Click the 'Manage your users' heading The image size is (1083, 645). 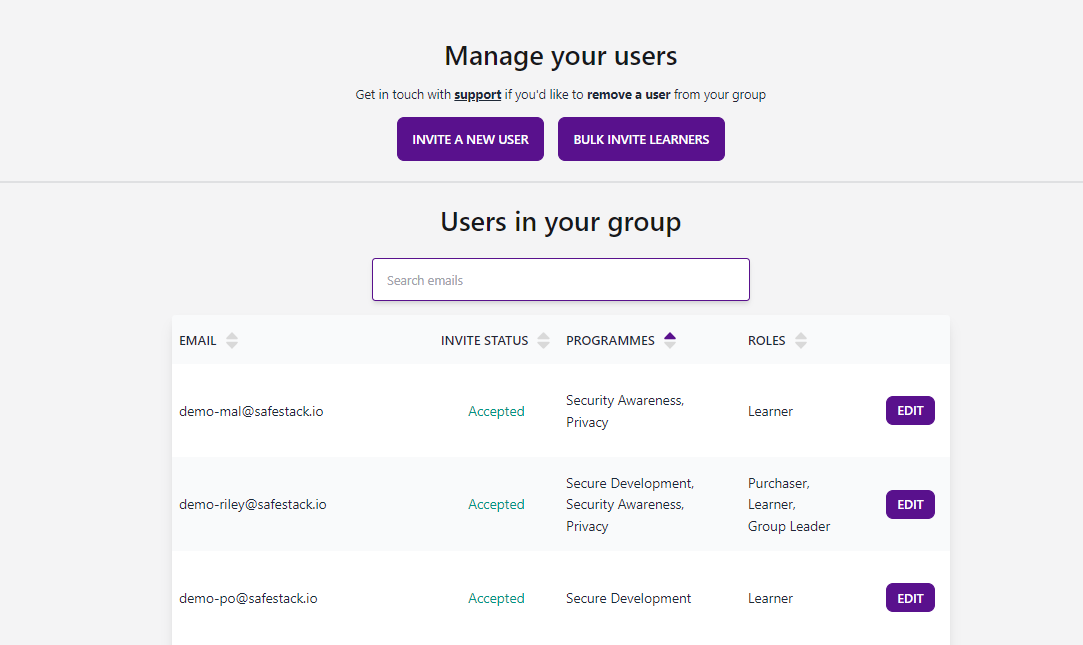[x=561, y=56]
